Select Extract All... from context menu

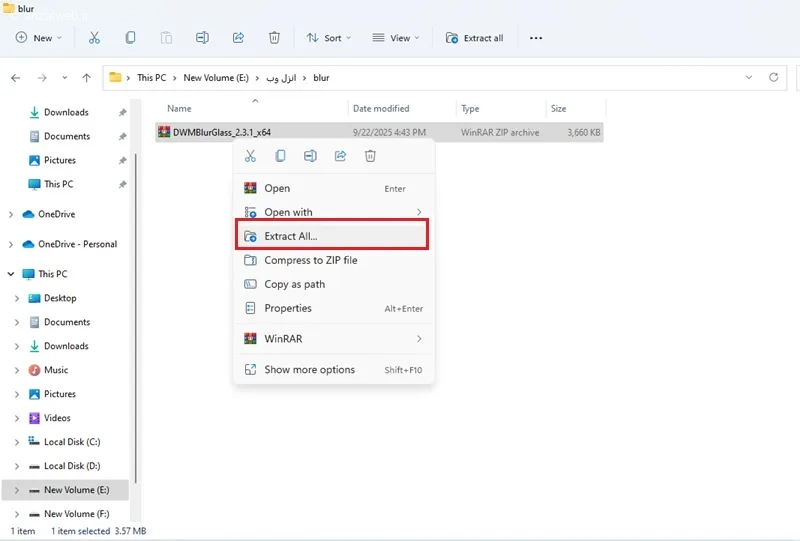(x=332, y=236)
